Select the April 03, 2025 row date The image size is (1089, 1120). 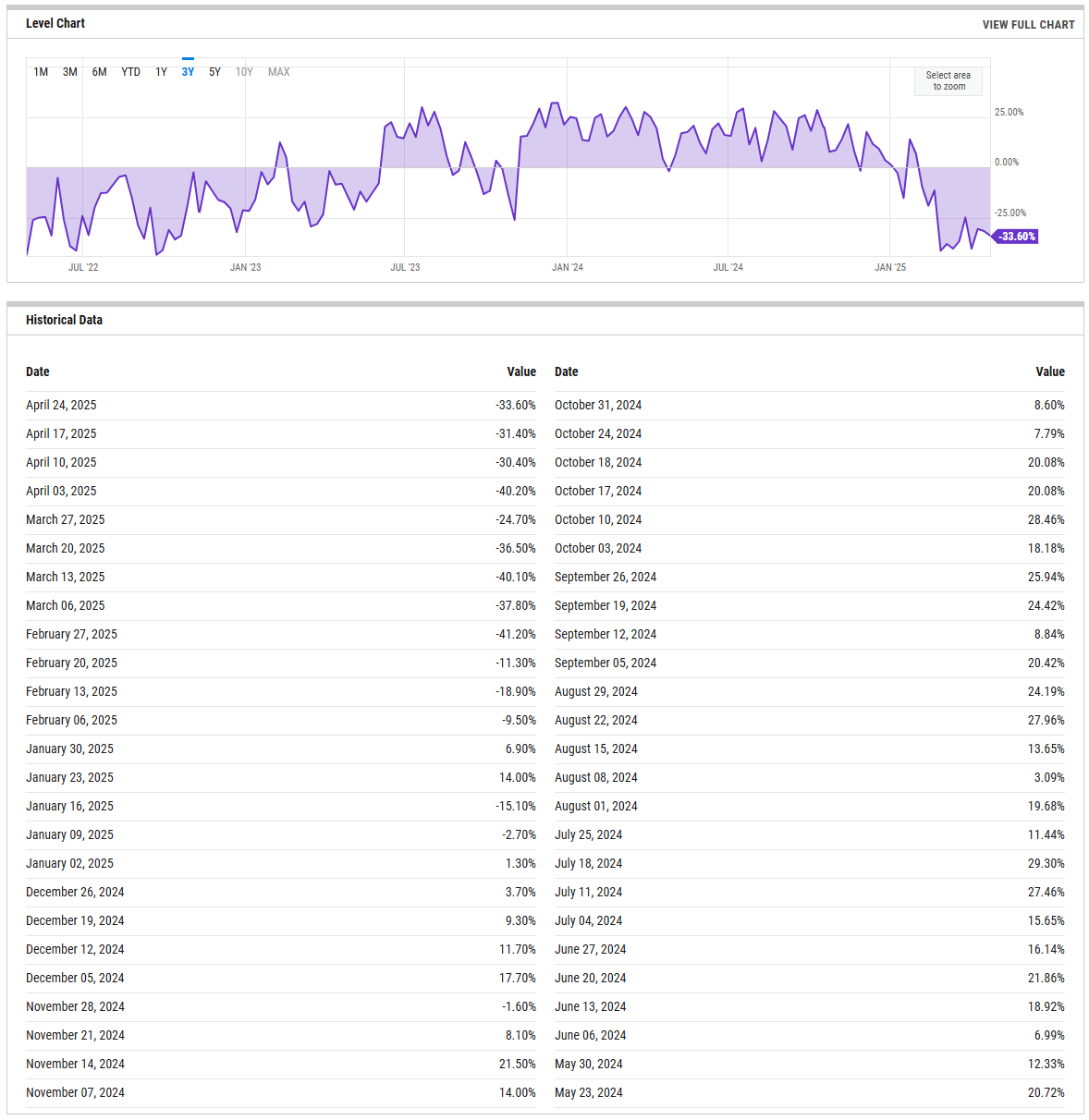click(x=61, y=491)
